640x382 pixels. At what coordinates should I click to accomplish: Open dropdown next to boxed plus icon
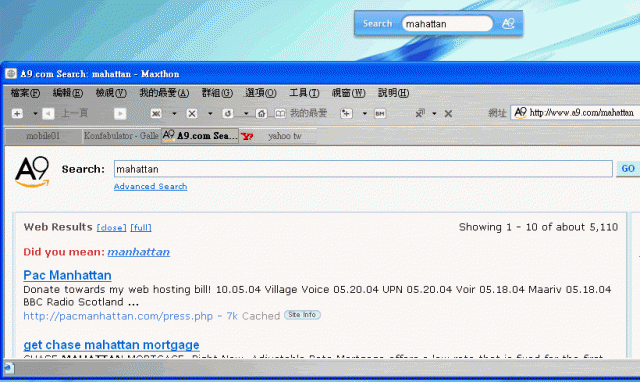tap(364, 113)
